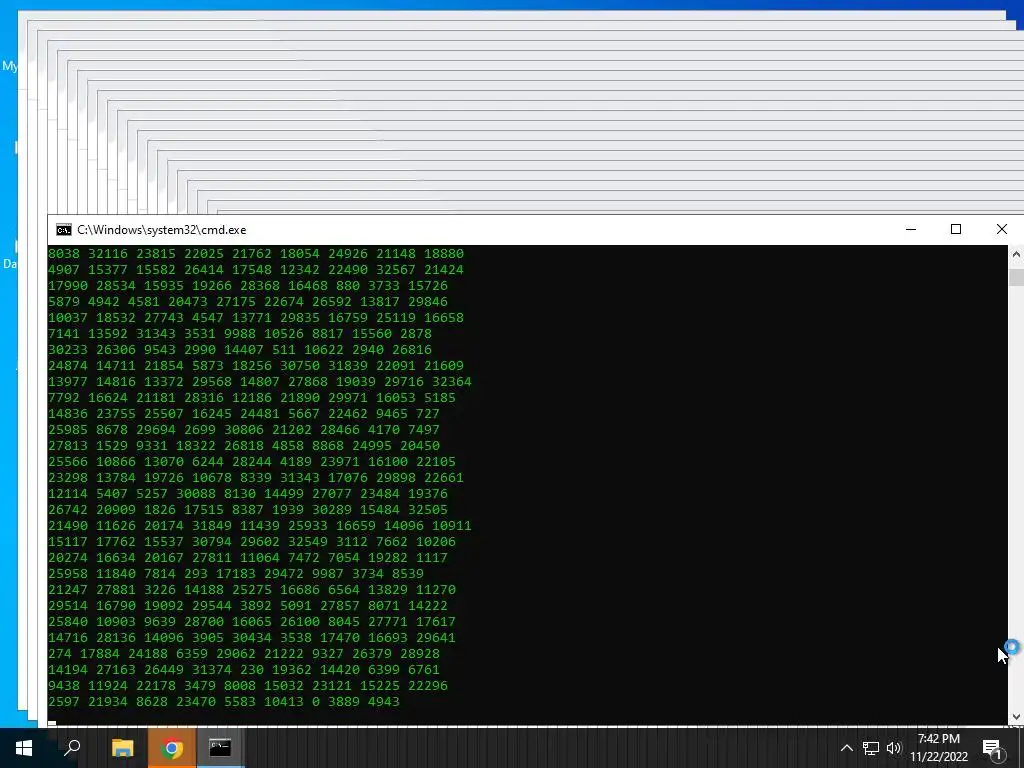The height and width of the screenshot is (768, 1024).
Task: Select the number 1117 at row end
Action: 432,557
